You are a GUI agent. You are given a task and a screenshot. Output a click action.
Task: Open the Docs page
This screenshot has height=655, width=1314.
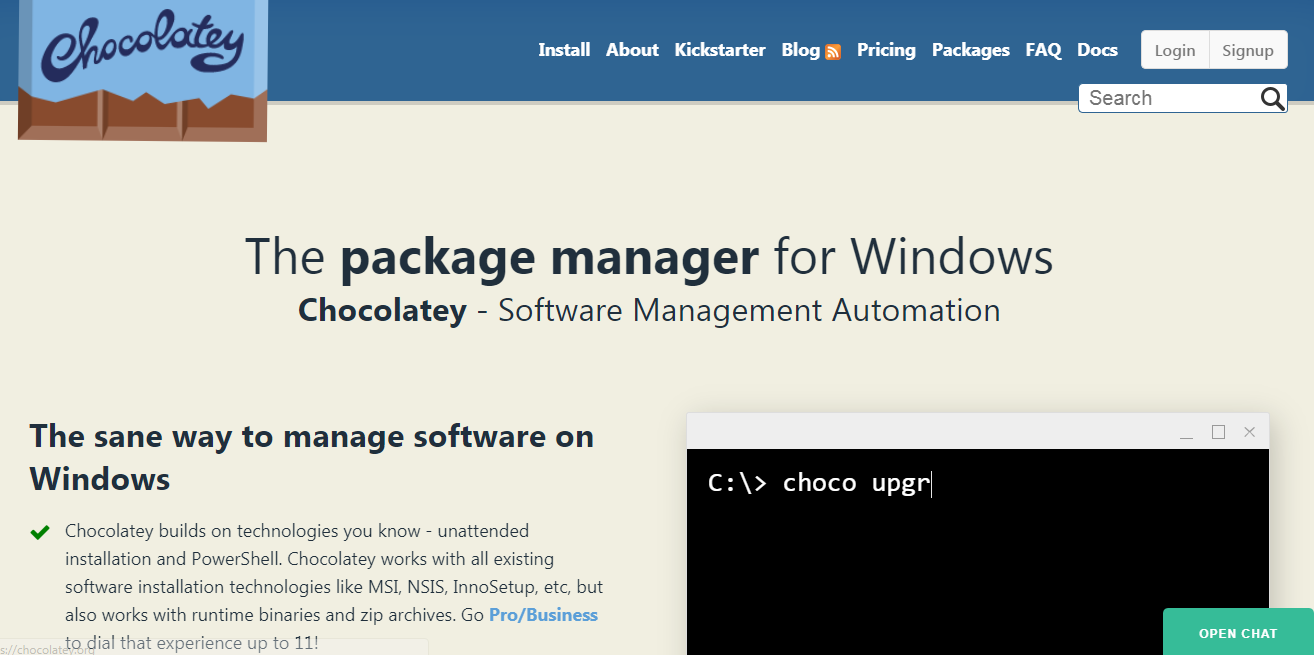(1097, 50)
